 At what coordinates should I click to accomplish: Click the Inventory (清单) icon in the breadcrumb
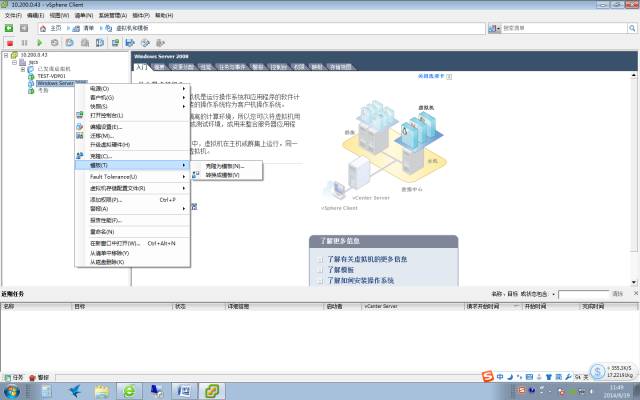click(76, 28)
